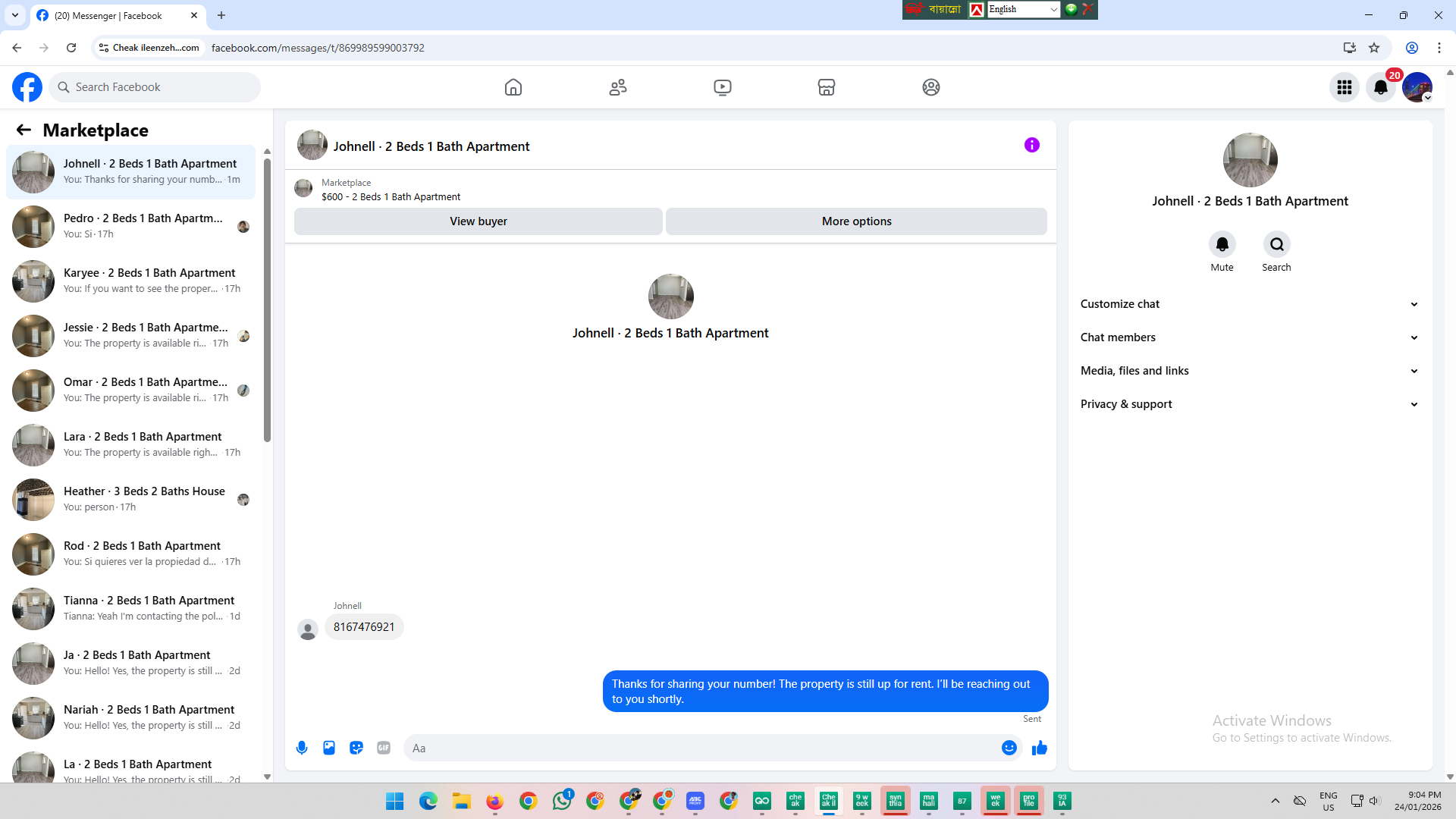
Task: Open Facebook Marketplace icon in top navigation
Action: (827, 87)
